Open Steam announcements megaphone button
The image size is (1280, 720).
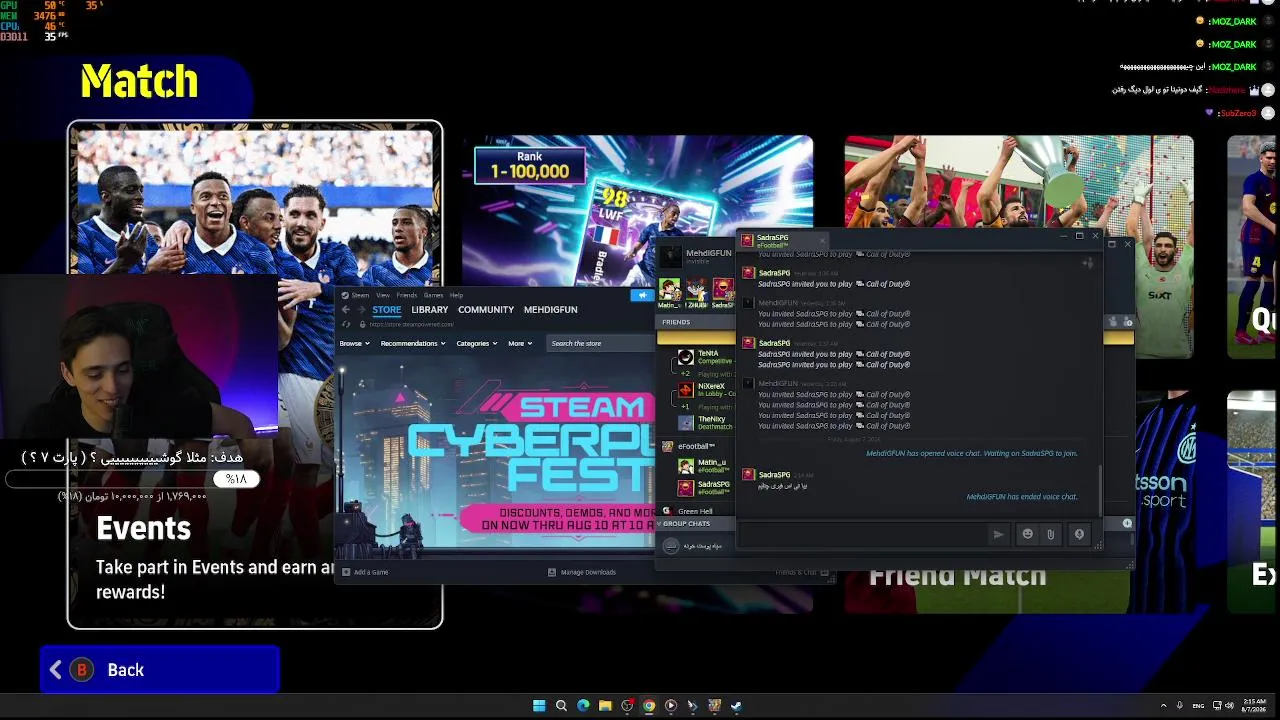click(641, 295)
